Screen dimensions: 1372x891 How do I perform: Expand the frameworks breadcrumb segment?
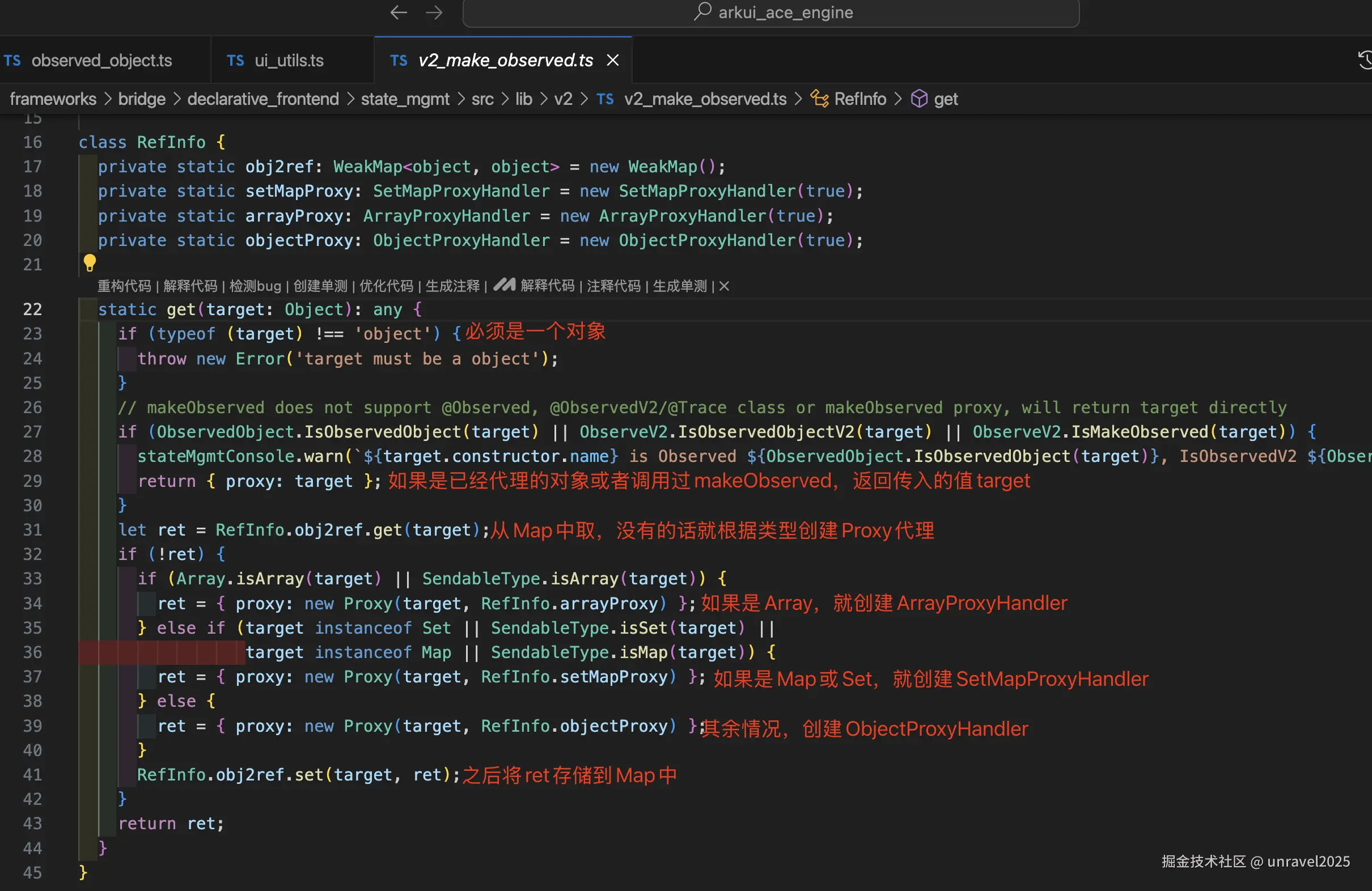pos(53,99)
